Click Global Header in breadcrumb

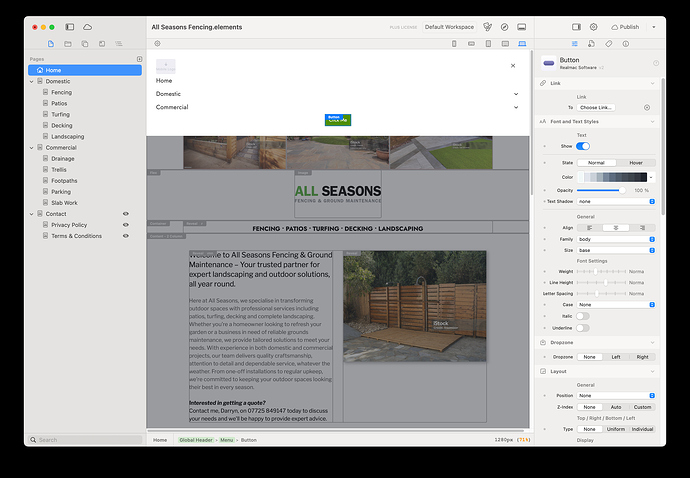click(x=196, y=440)
